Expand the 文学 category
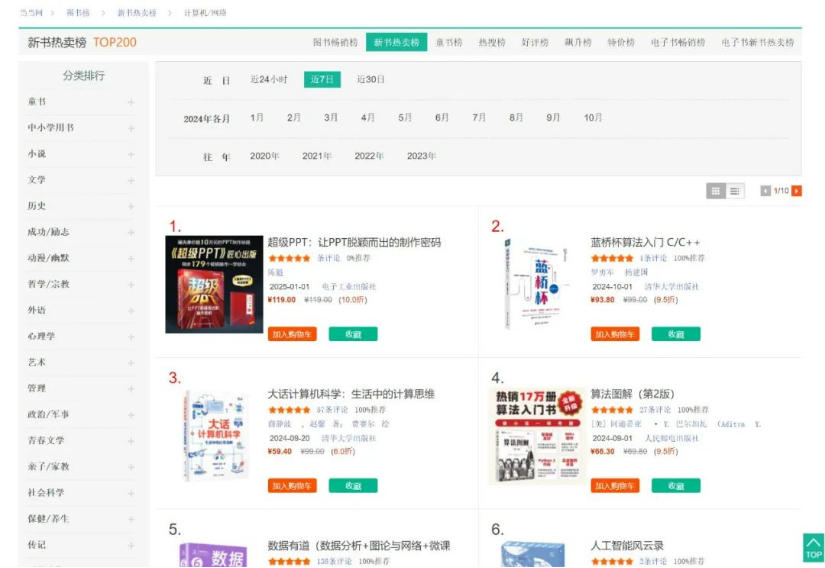The width and height of the screenshot is (825, 568). [130, 180]
